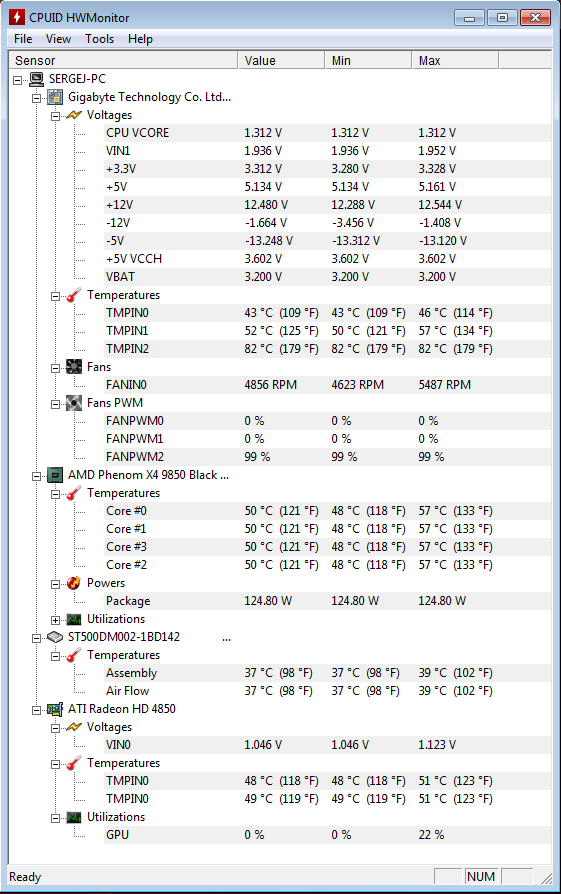Click the NUM status bar indicator
This screenshot has height=894, width=561.
click(x=481, y=876)
